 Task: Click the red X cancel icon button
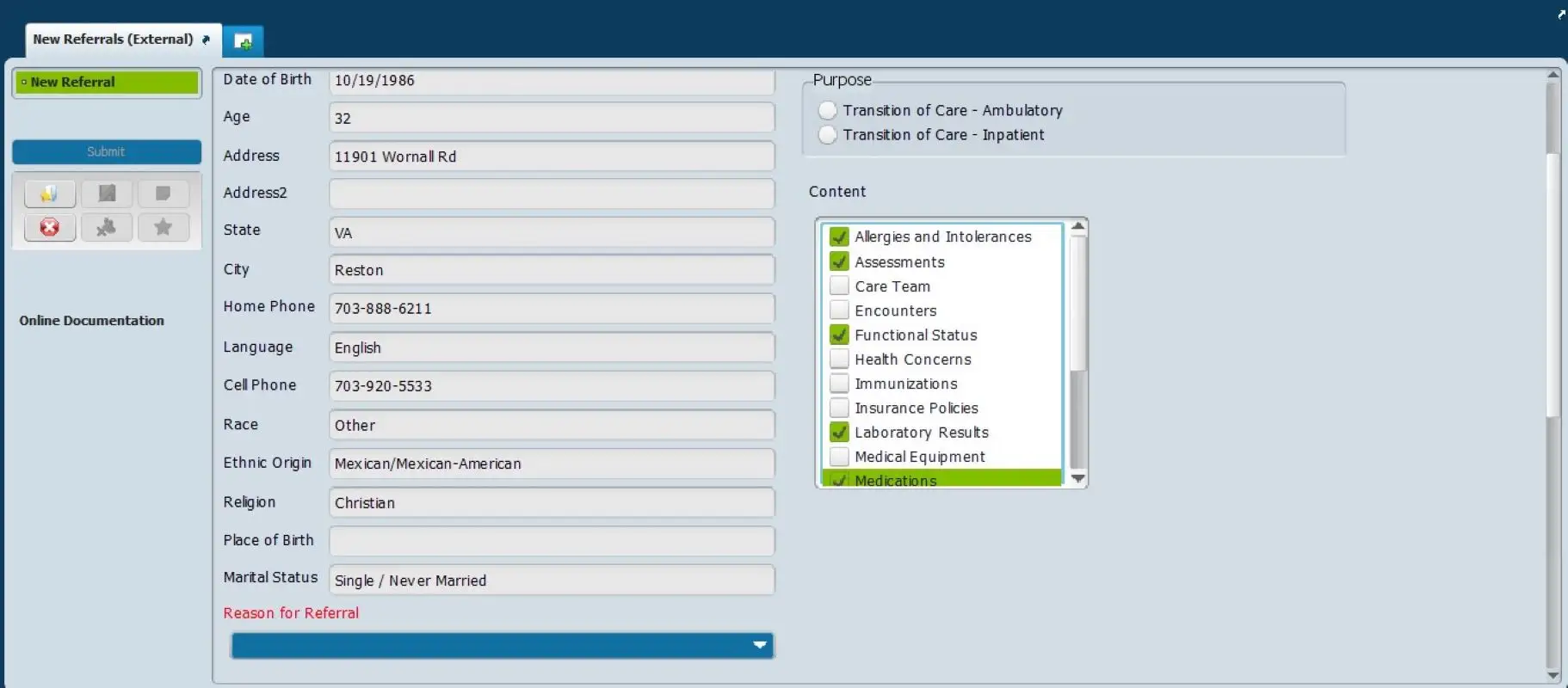(50, 227)
